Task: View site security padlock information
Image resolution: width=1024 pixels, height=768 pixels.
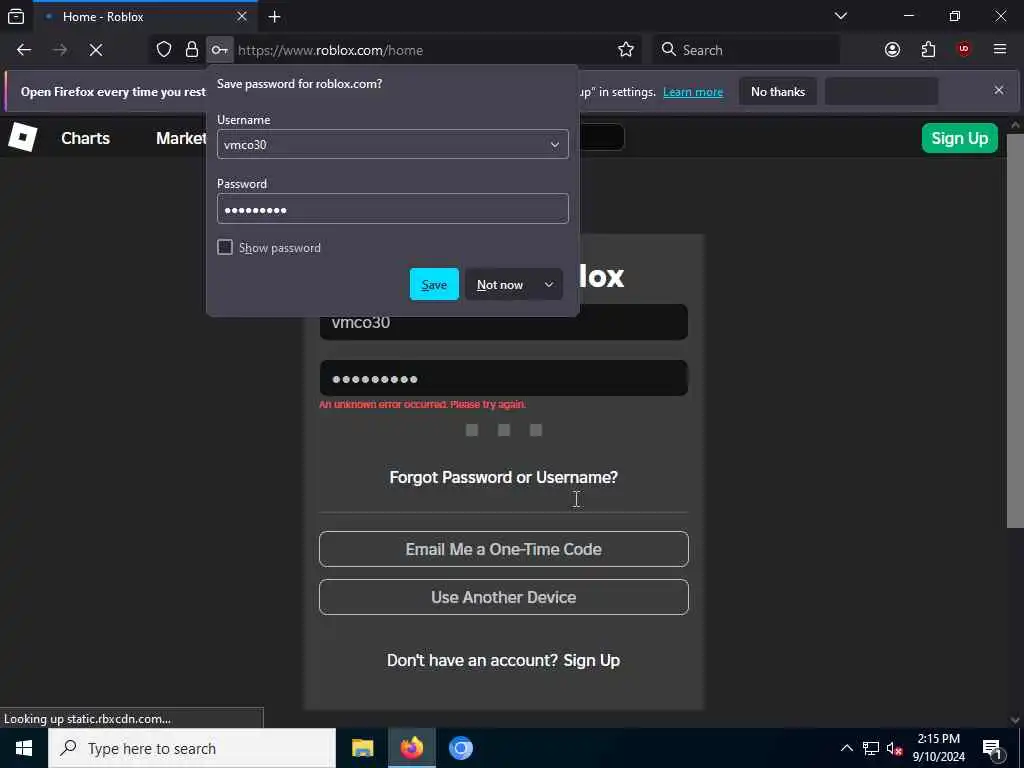Action: [191, 50]
